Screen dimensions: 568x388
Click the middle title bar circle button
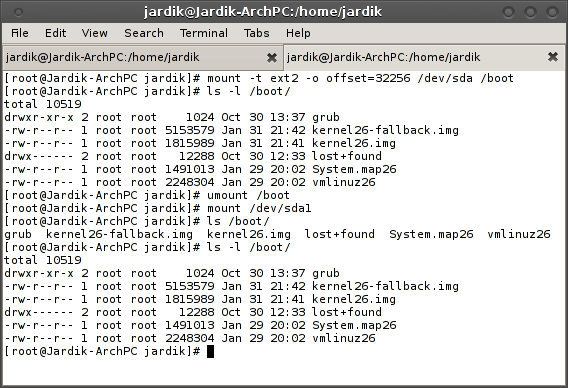pyautogui.click(x=530, y=12)
